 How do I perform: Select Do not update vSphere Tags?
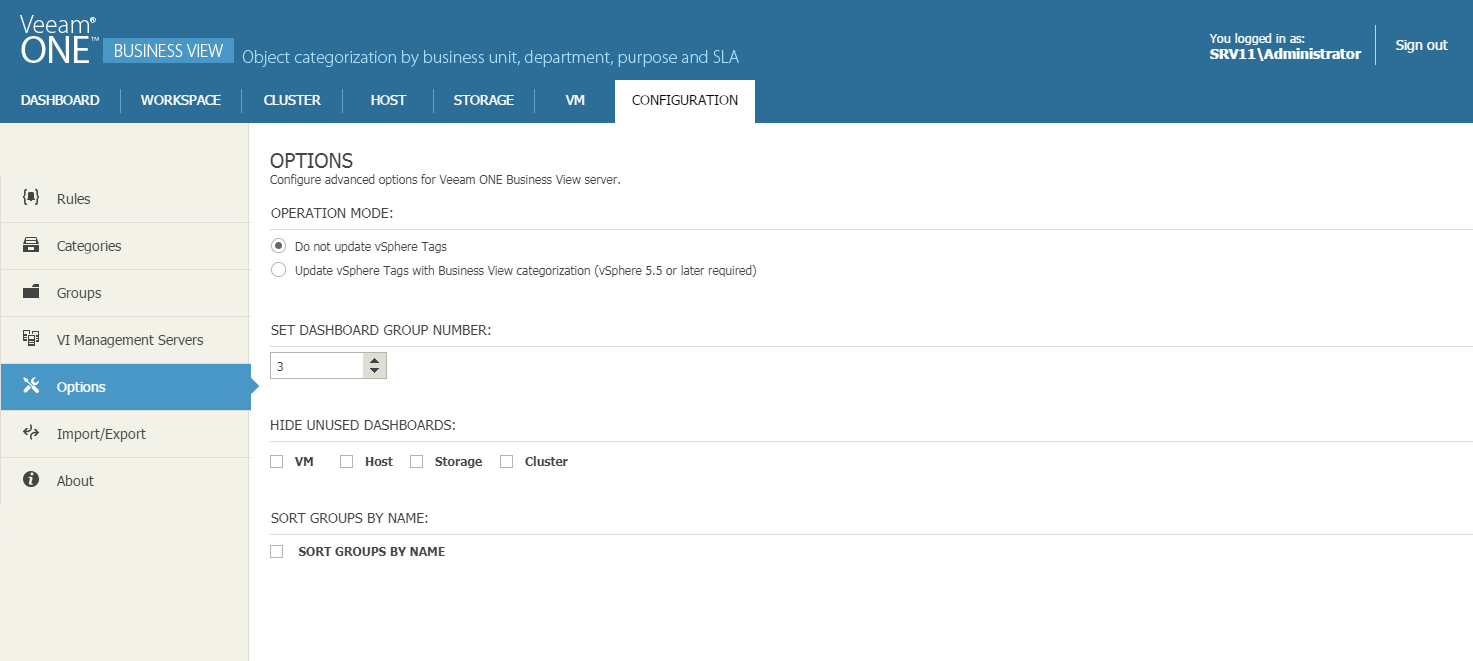click(x=279, y=246)
